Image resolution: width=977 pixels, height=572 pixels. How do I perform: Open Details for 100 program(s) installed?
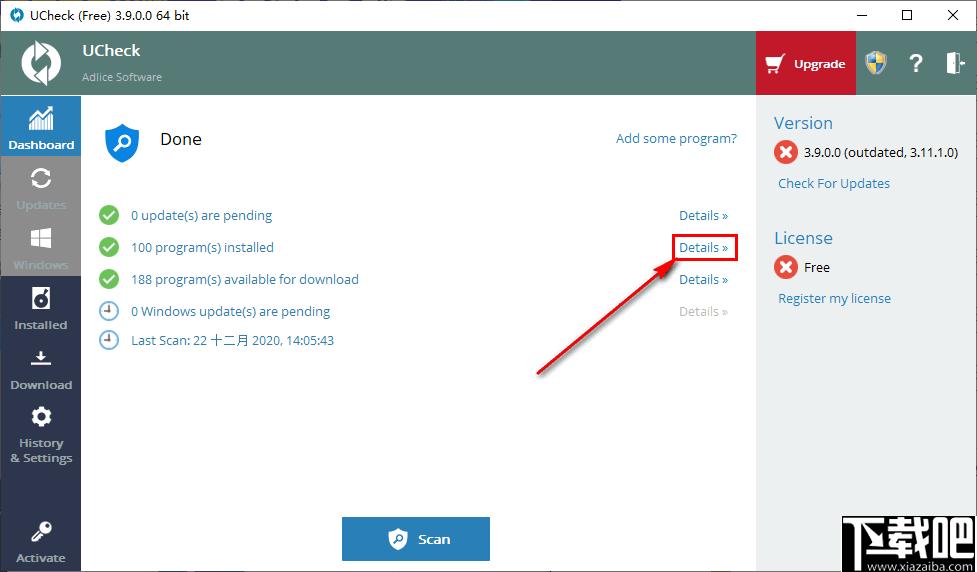(703, 247)
